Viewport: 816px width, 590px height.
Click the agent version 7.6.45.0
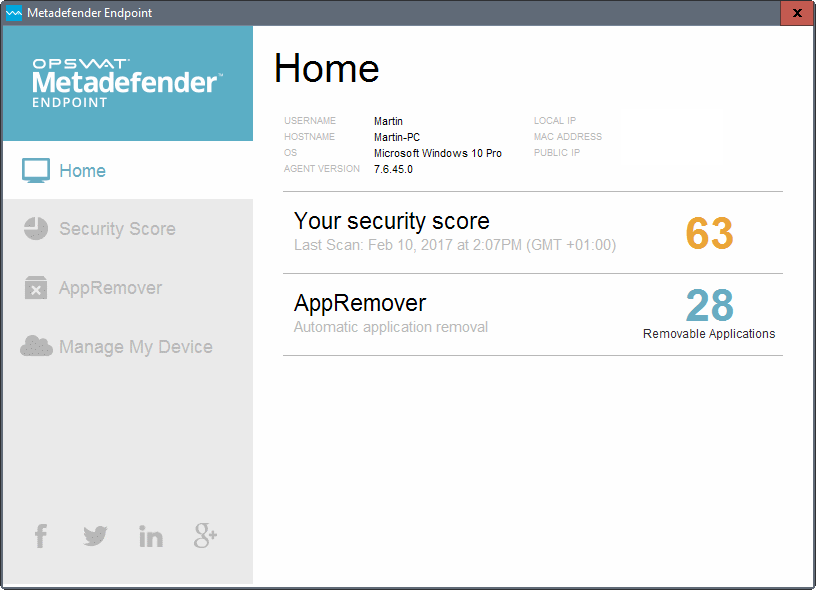[393, 169]
